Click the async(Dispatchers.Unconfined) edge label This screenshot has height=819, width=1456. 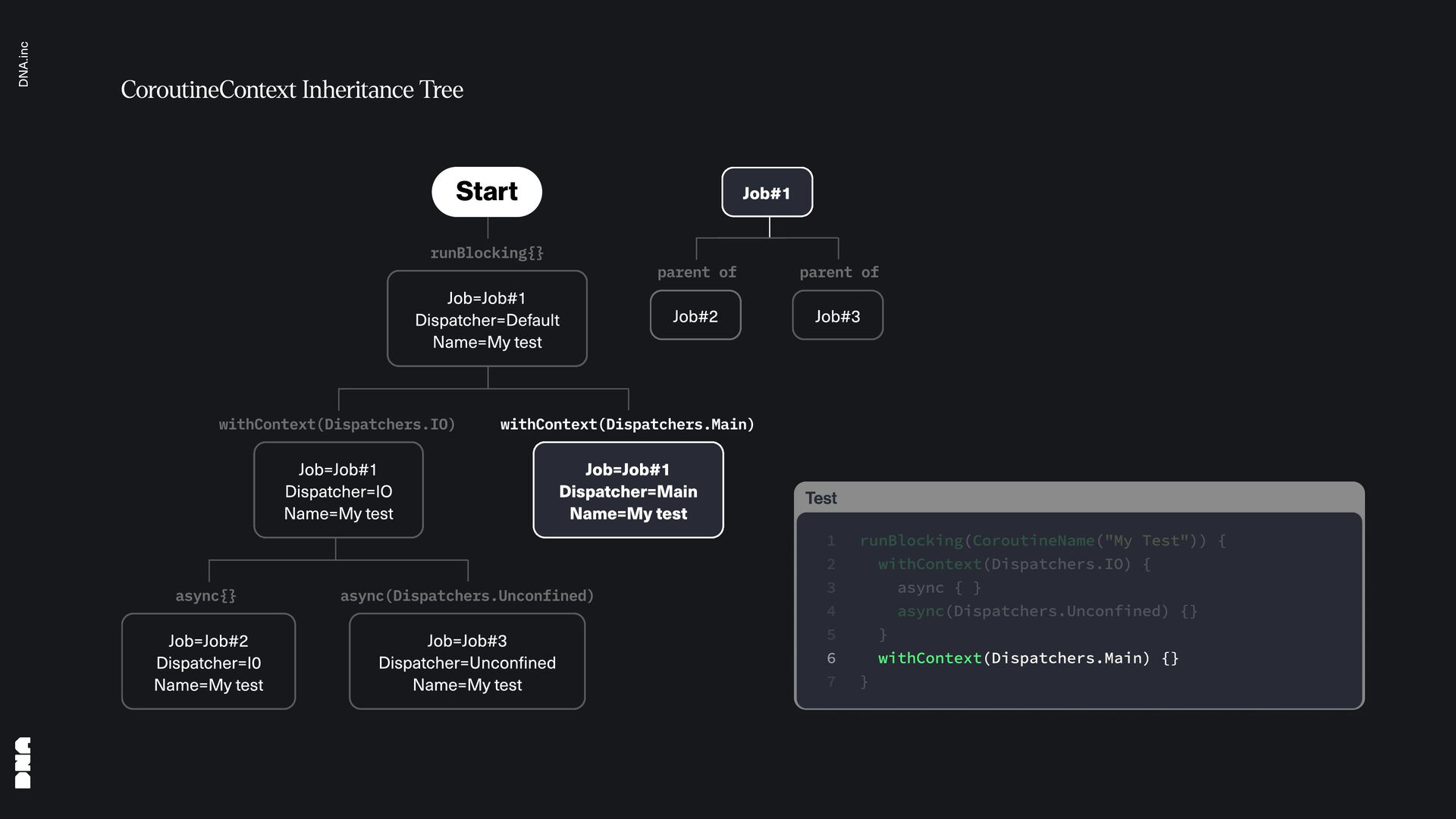466,595
